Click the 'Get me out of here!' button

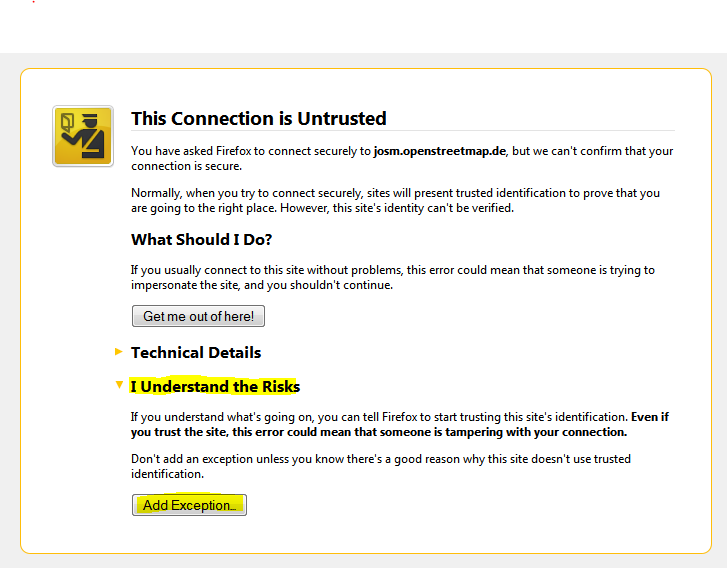198,316
